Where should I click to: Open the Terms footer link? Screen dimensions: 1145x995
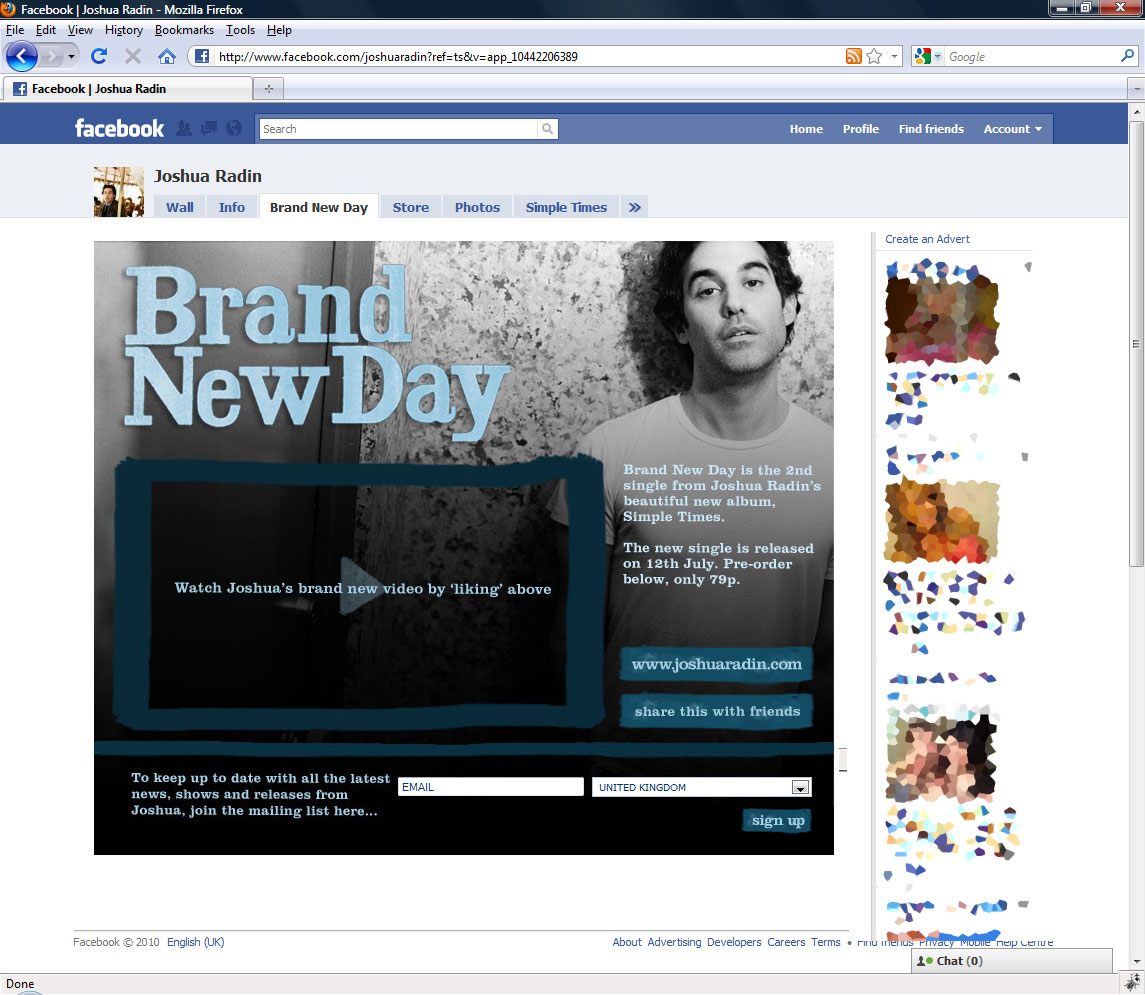825,942
